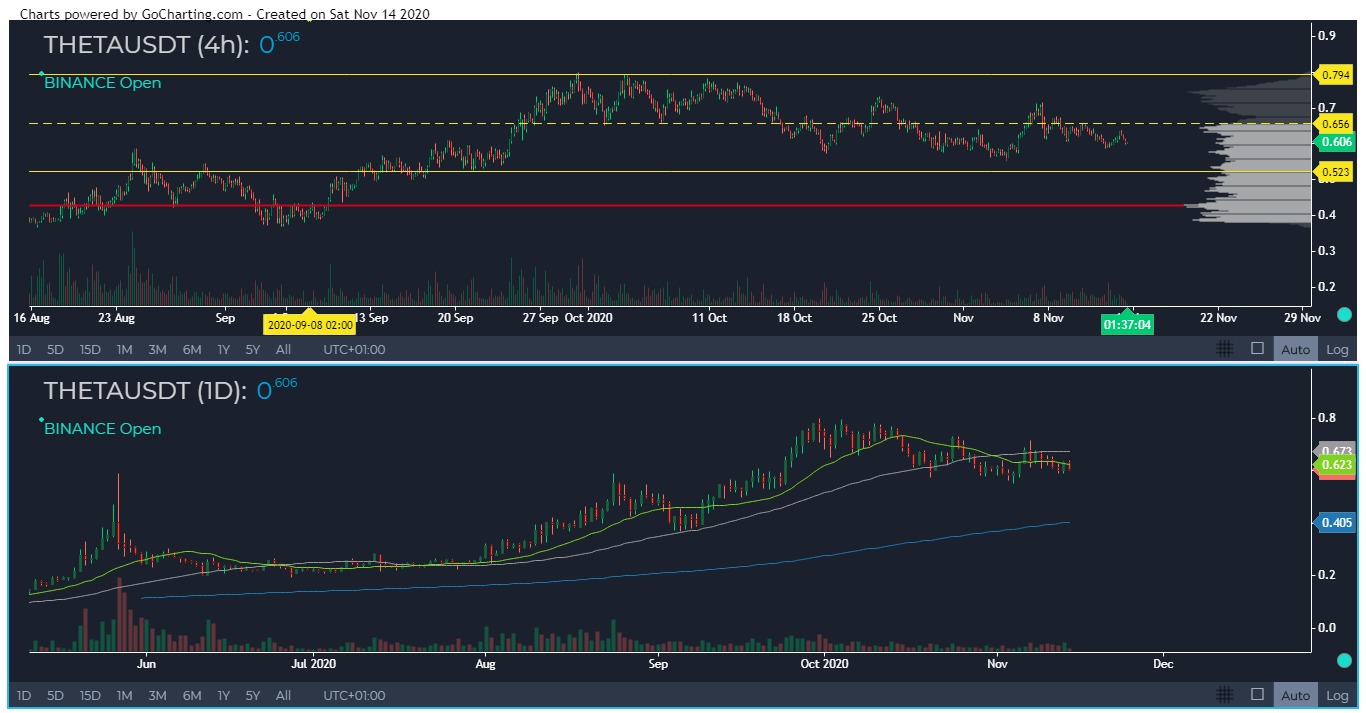Enable Auto scale on the 1D chart

click(1295, 695)
